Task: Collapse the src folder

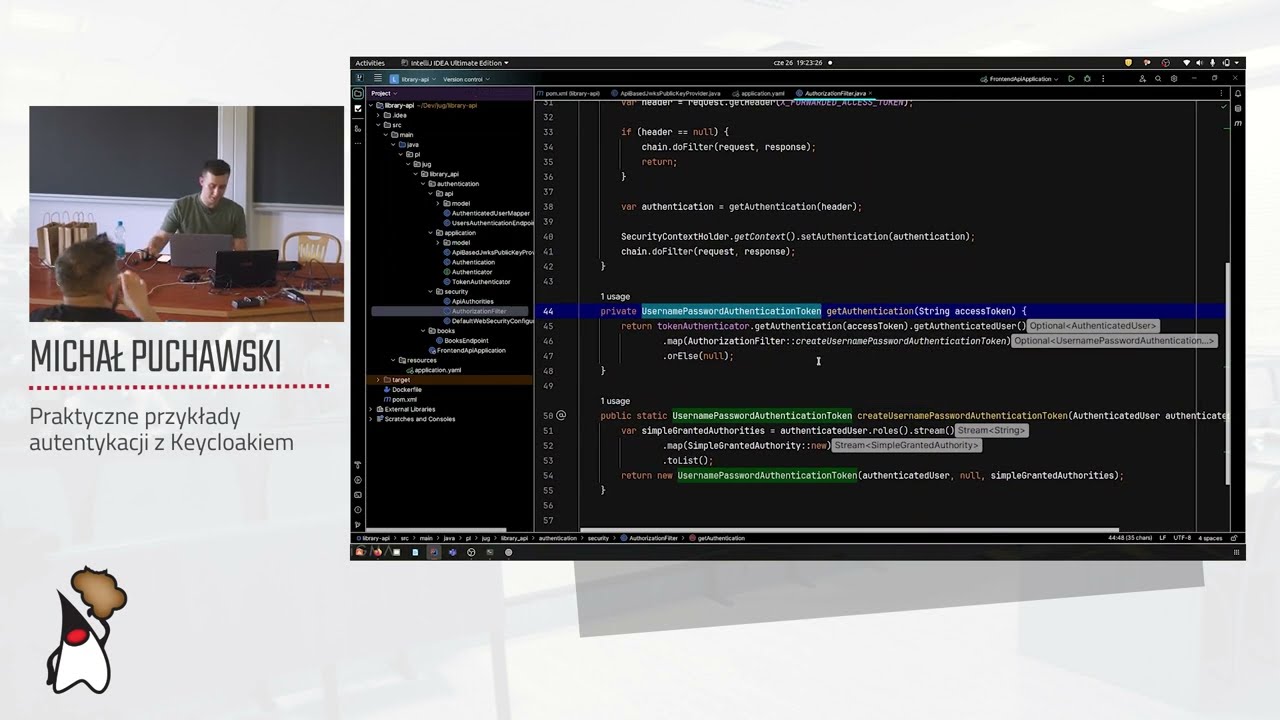Action: click(379, 125)
